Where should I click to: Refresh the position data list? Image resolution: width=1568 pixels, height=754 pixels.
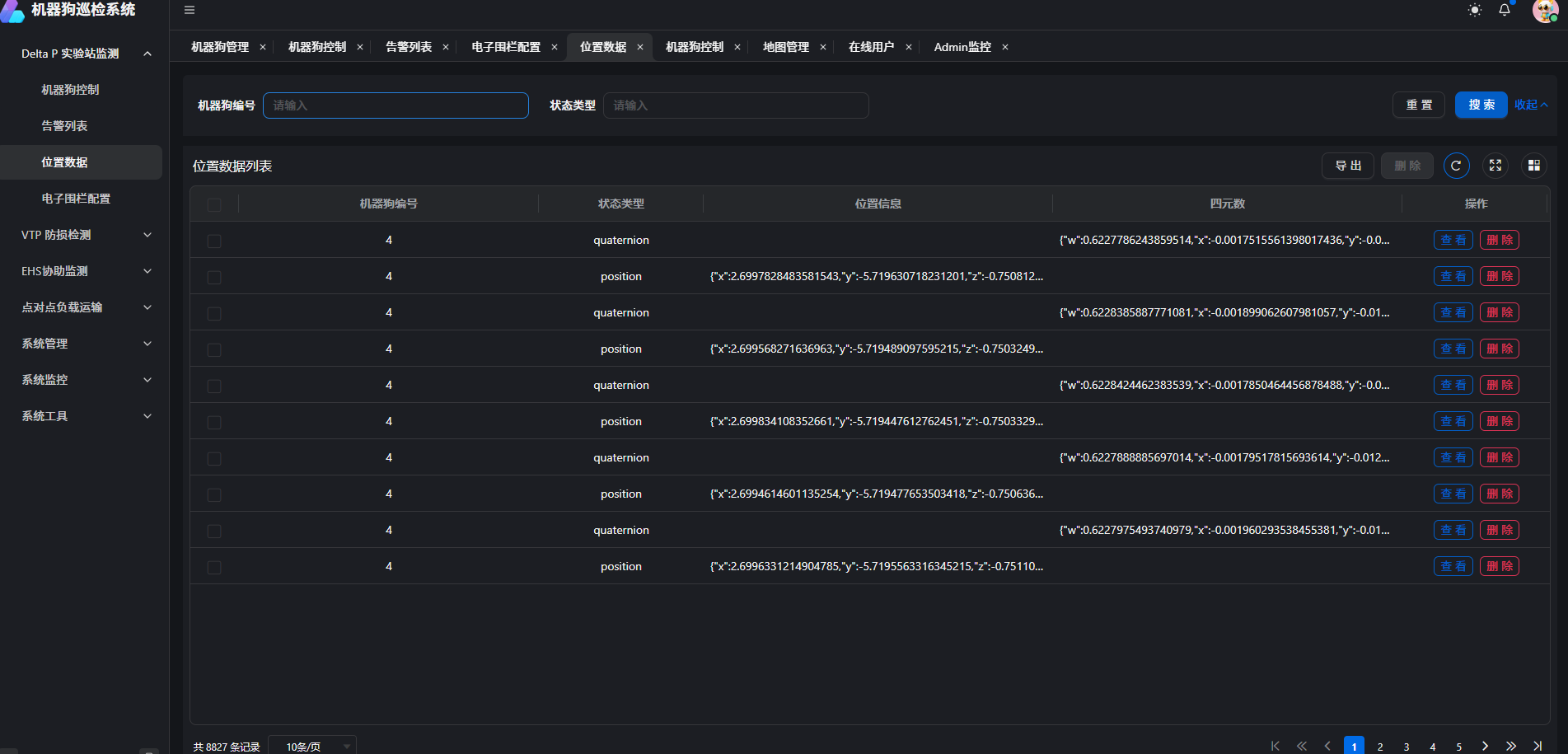1456,166
